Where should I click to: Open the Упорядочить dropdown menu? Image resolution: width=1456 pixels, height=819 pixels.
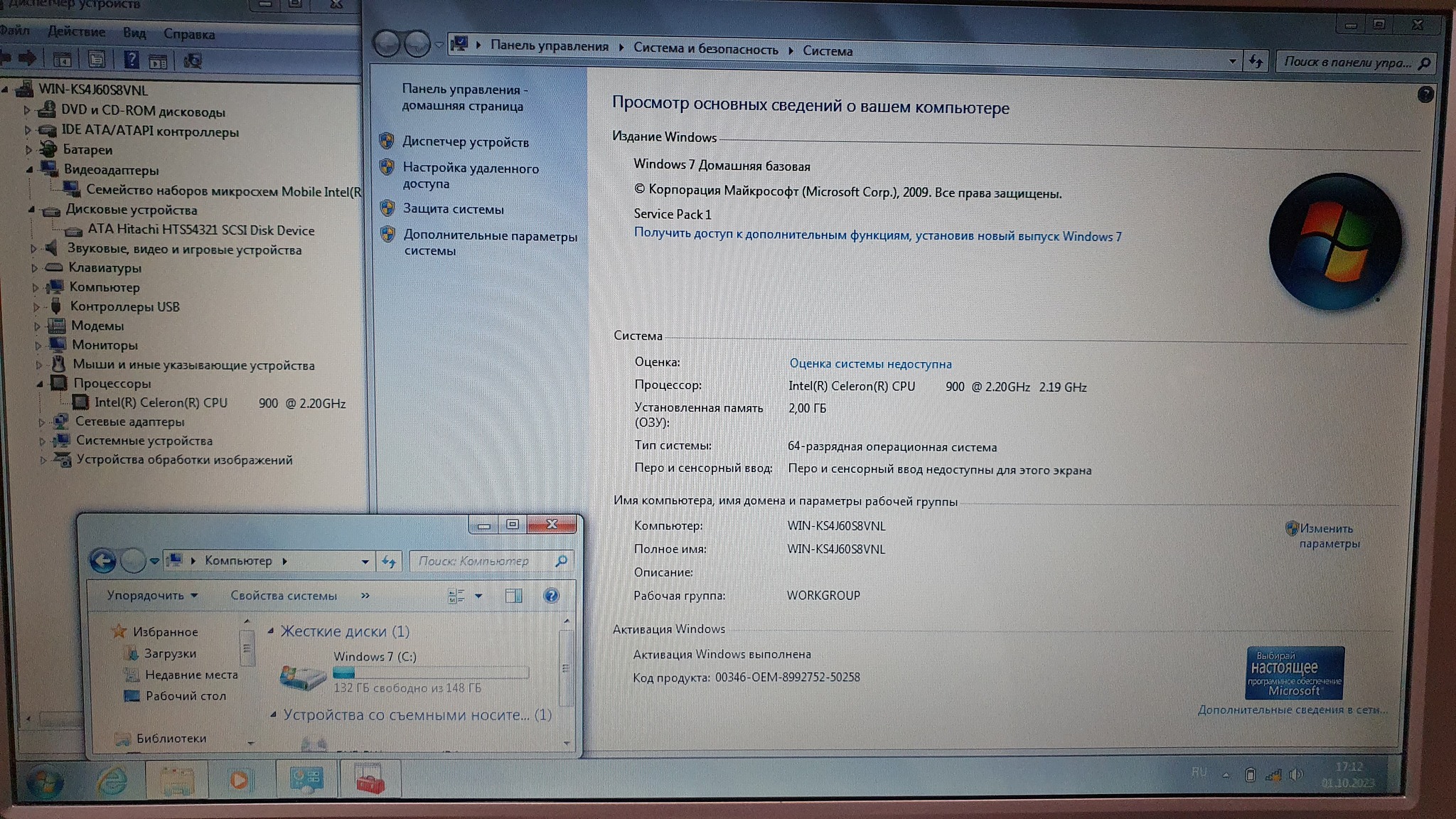click(151, 595)
